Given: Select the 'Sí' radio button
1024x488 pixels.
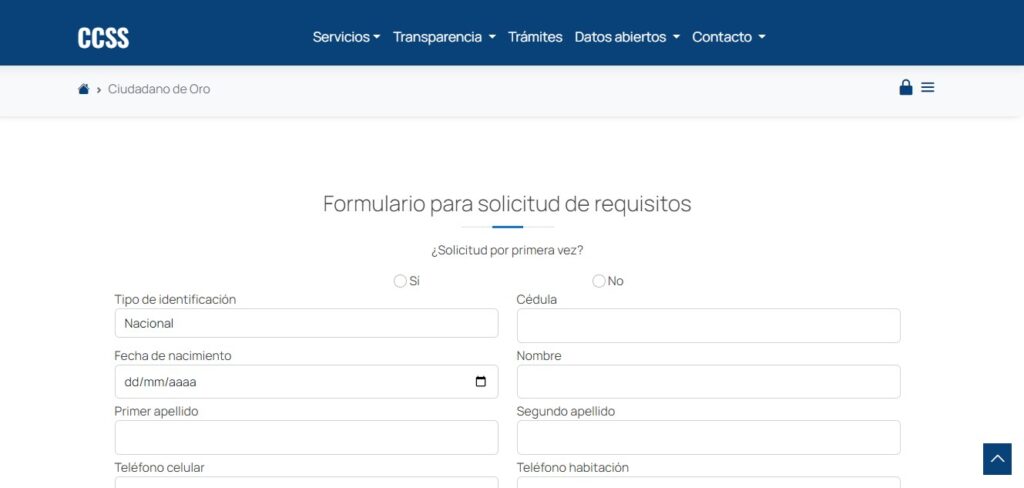Looking at the screenshot, I should click(400, 281).
